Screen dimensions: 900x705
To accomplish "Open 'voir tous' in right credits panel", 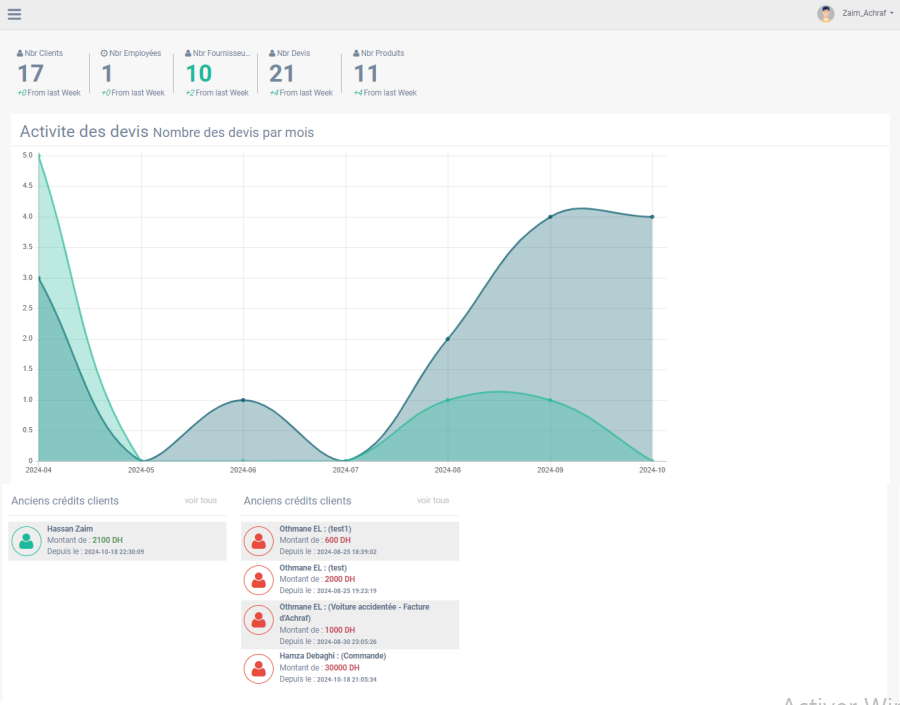I will (x=433, y=500).
